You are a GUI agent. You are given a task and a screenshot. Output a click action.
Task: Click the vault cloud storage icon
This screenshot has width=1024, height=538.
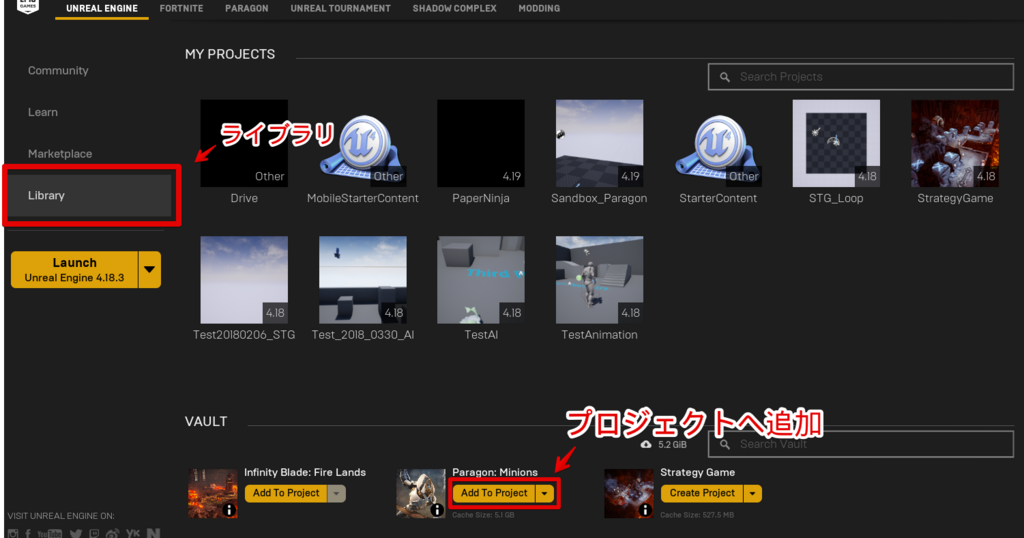646,444
